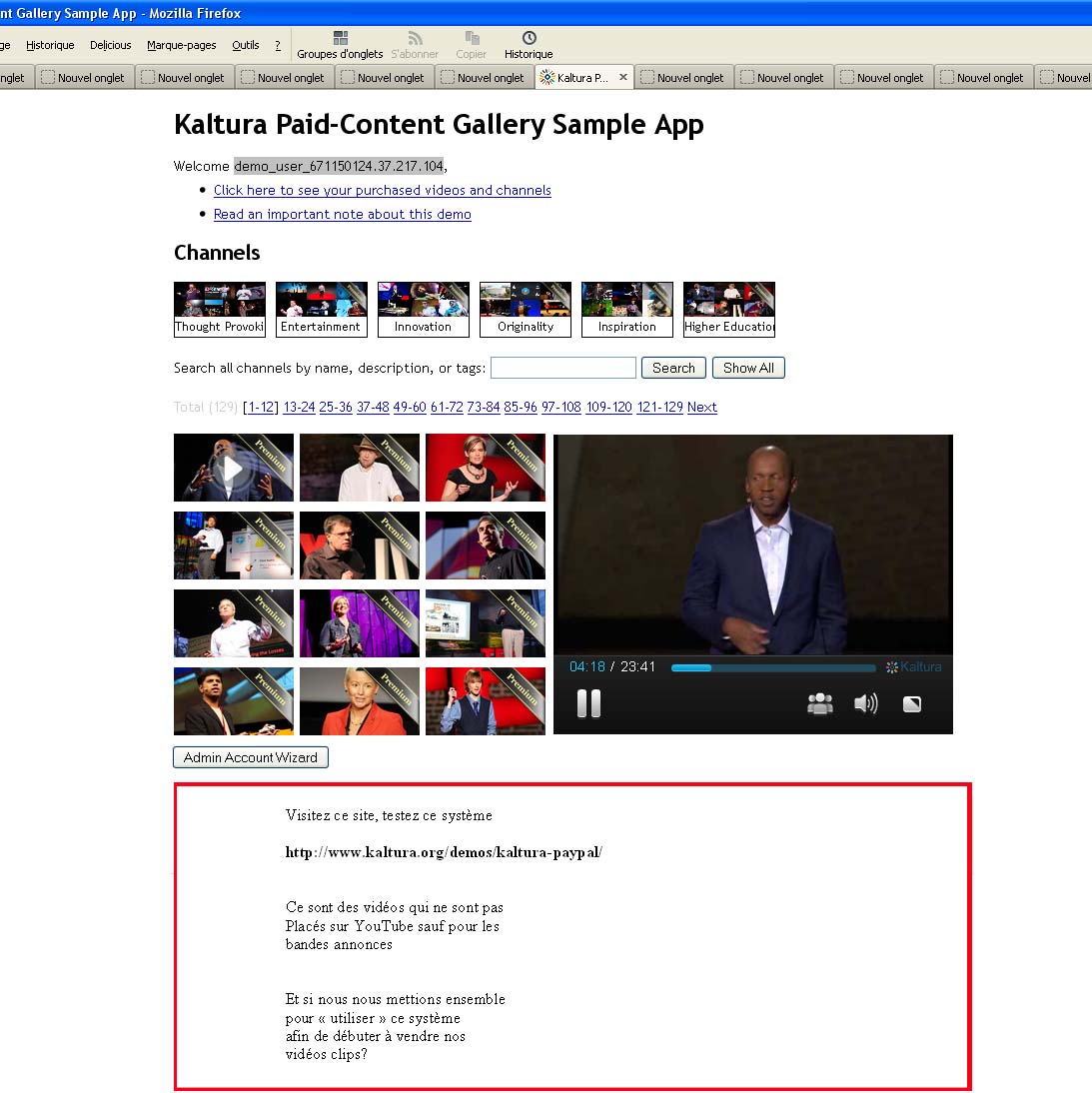Screen dimensions: 1092x1093
Task: Open purchased videos and channels link
Action: 382,190
